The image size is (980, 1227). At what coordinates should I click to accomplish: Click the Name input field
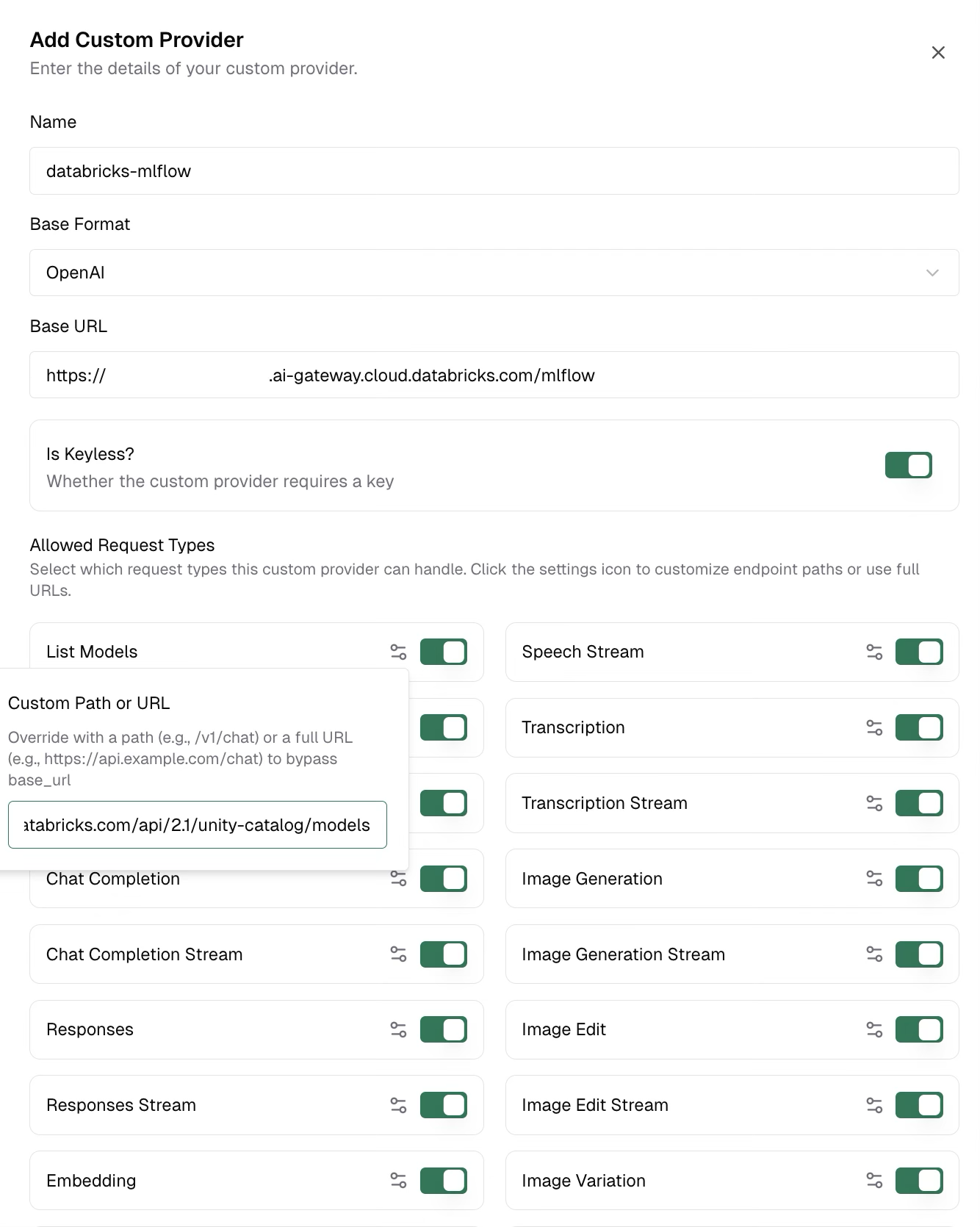coord(494,171)
